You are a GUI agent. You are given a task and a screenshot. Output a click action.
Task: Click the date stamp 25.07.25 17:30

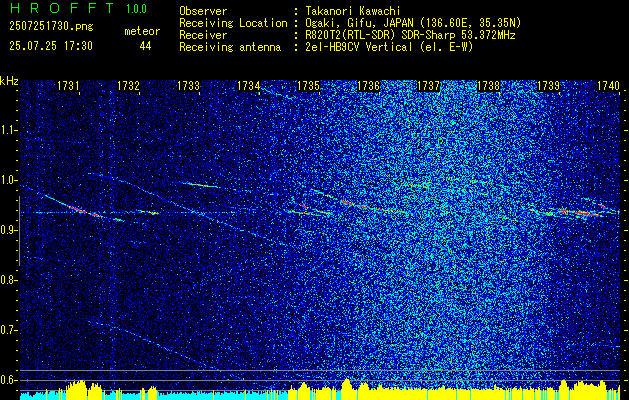click(x=51, y=46)
